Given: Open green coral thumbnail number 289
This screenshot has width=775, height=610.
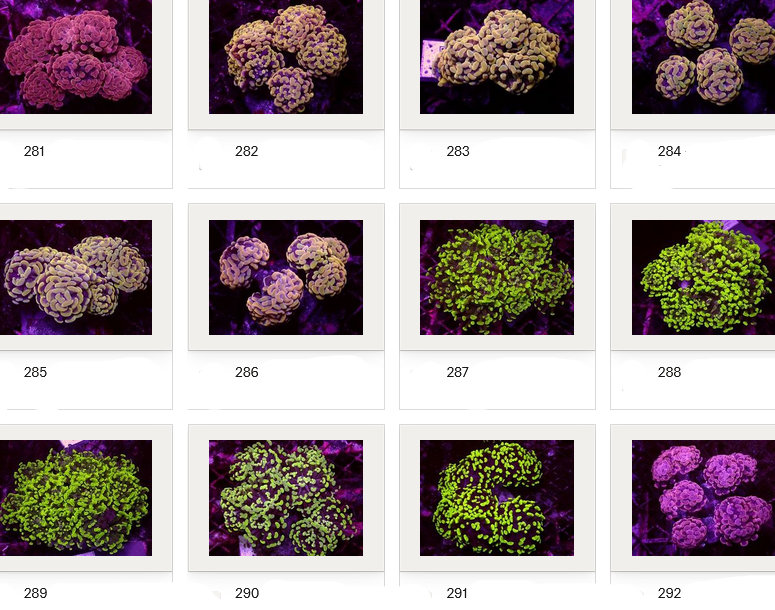Looking at the screenshot, I should point(76,498).
